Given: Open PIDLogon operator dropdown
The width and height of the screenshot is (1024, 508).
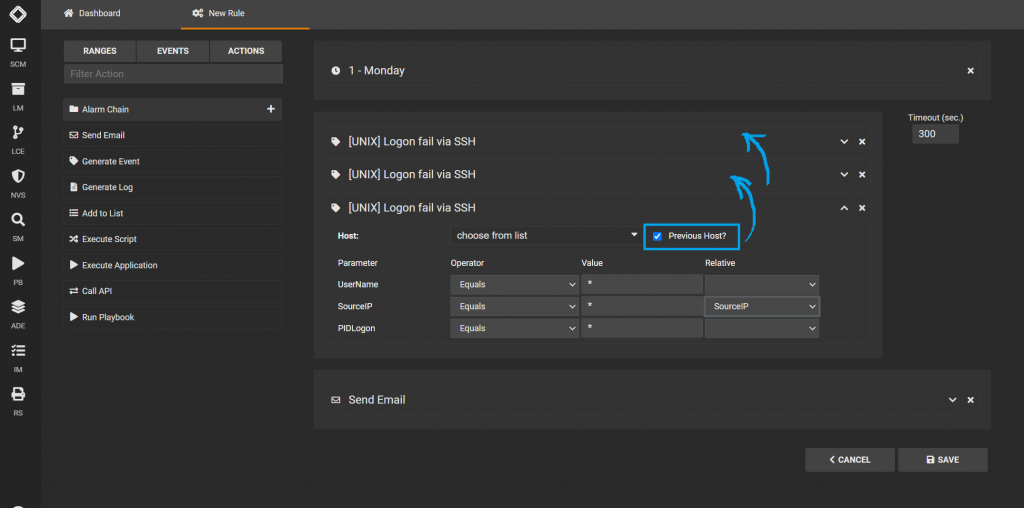Looking at the screenshot, I should [x=515, y=328].
